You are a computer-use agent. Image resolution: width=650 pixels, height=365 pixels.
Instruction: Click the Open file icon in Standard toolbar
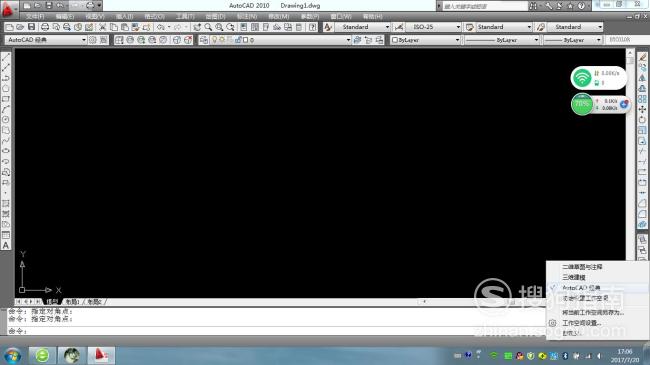click(x=20, y=27)
